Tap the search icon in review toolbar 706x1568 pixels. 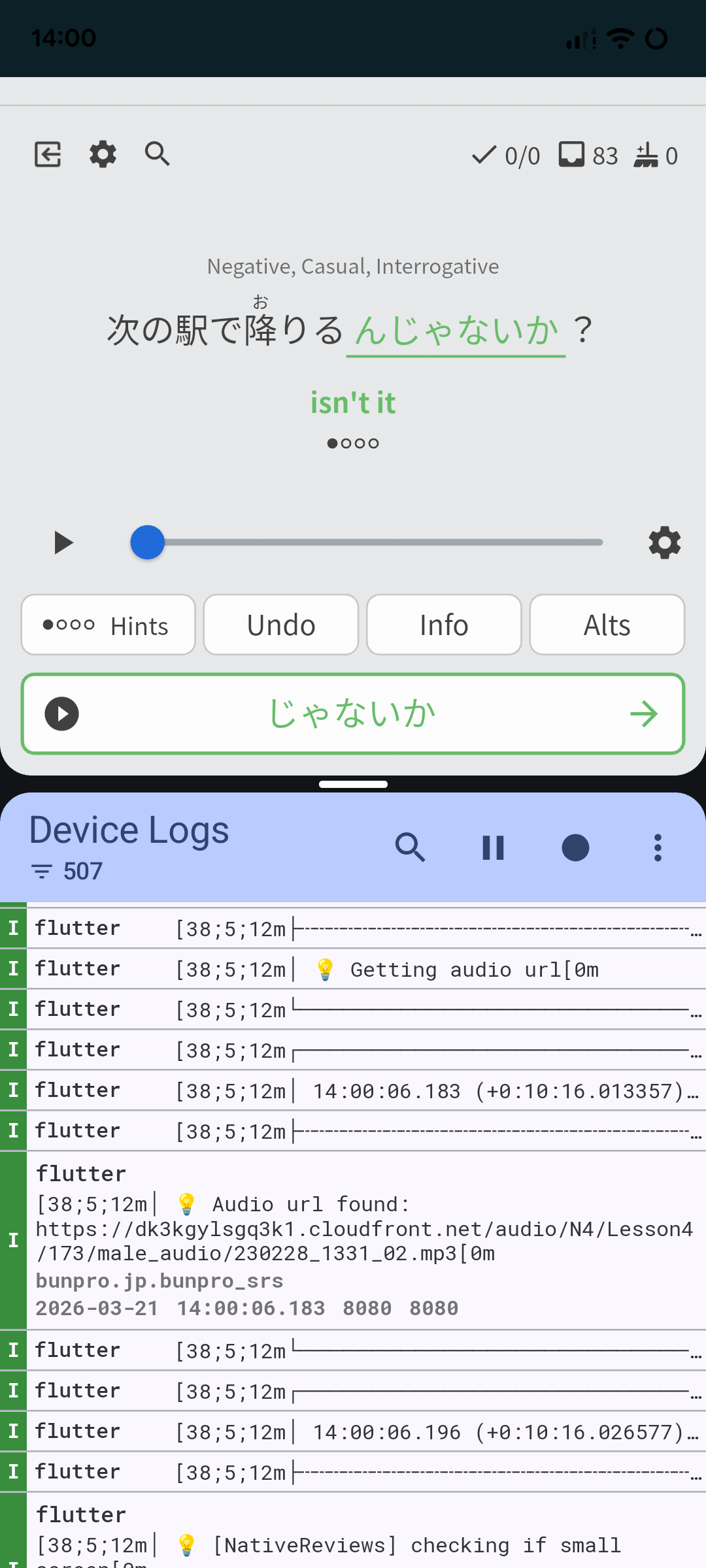158,155
